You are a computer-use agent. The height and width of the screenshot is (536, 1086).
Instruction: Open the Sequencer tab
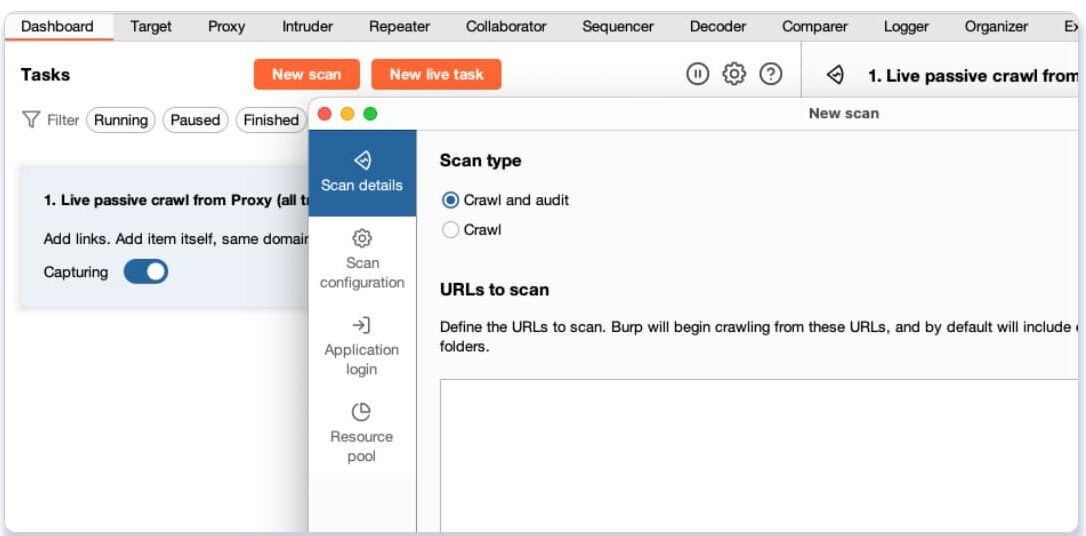618,26
